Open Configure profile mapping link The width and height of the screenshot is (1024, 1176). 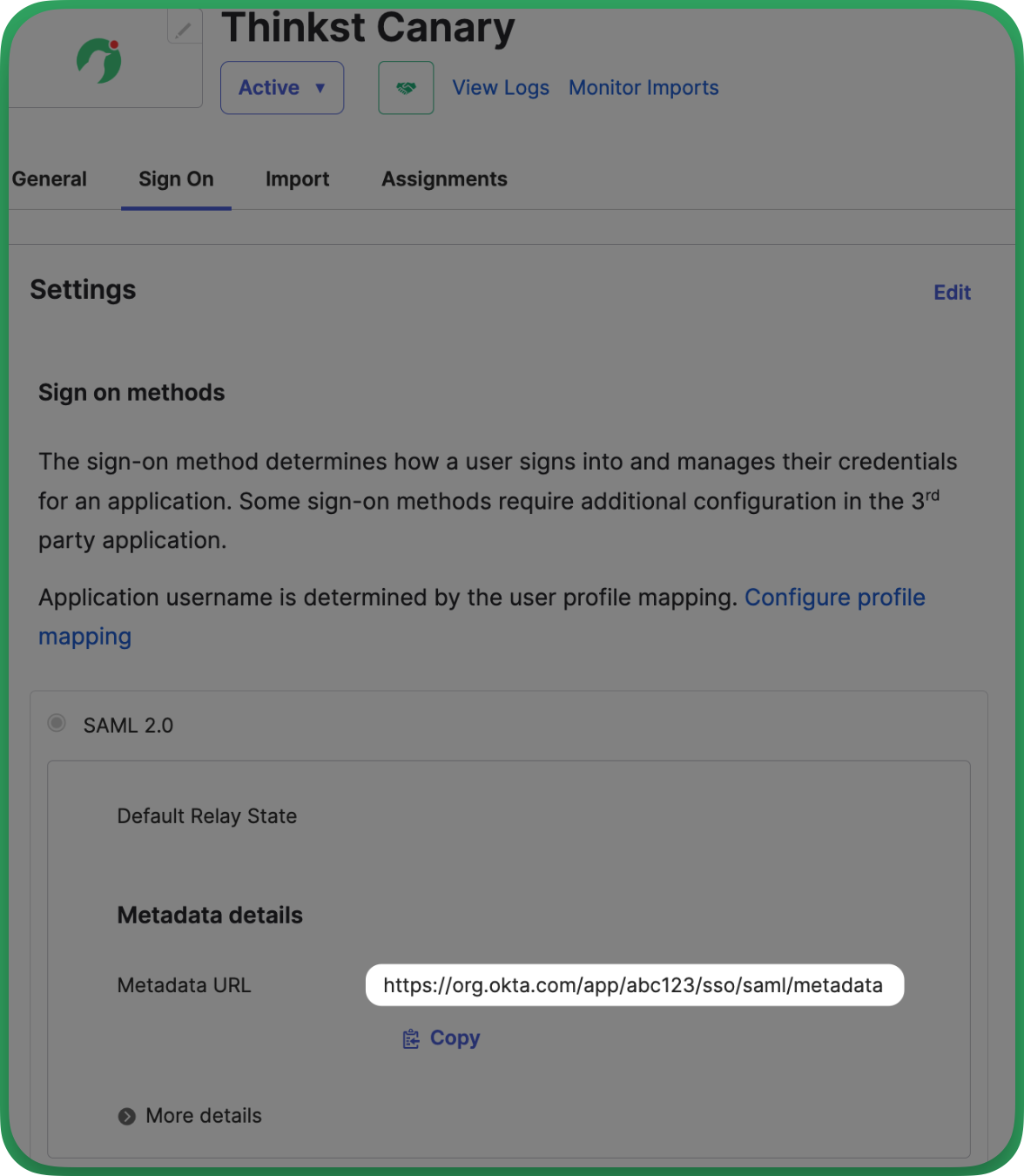tap(482, 617)
